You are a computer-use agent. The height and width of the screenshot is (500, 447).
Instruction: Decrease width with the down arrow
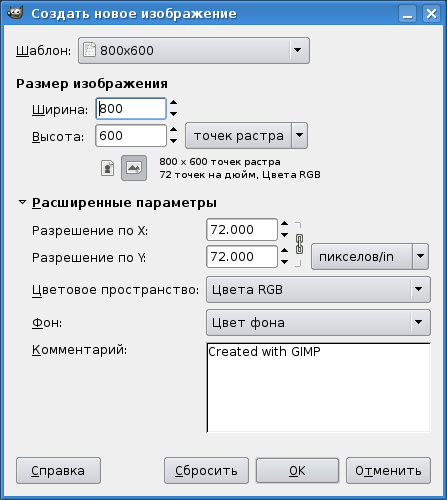click(173, 114)
